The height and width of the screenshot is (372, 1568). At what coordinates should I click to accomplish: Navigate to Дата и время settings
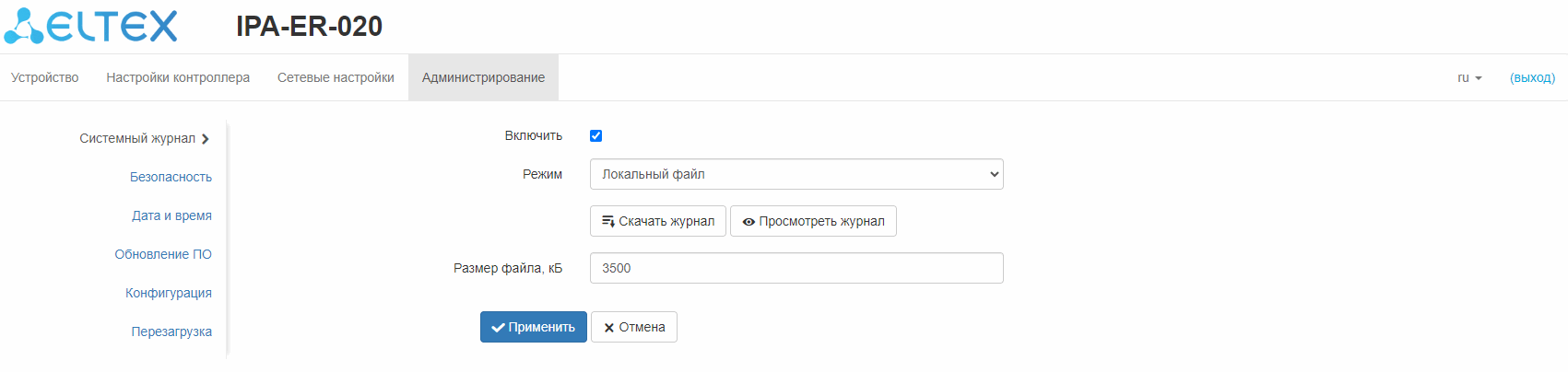click(171, 215)
